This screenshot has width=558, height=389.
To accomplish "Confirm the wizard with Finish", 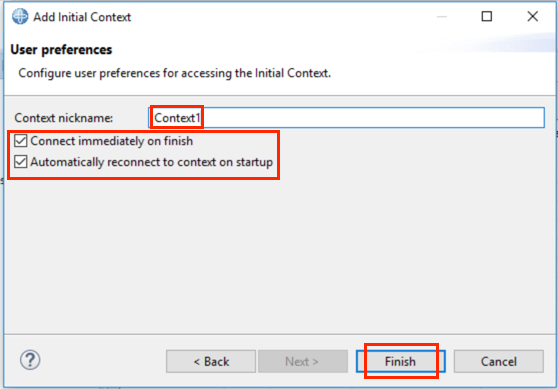I will (400, 361).
